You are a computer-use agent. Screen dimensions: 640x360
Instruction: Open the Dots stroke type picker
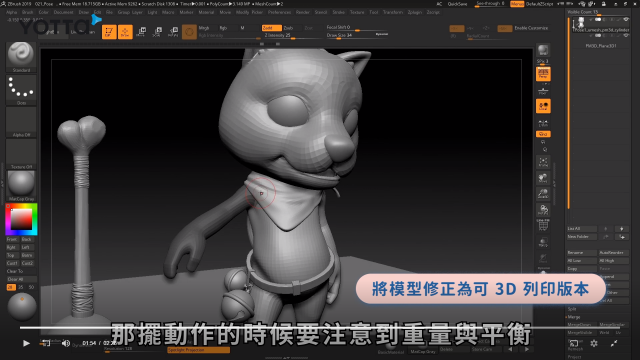(21, 90)
